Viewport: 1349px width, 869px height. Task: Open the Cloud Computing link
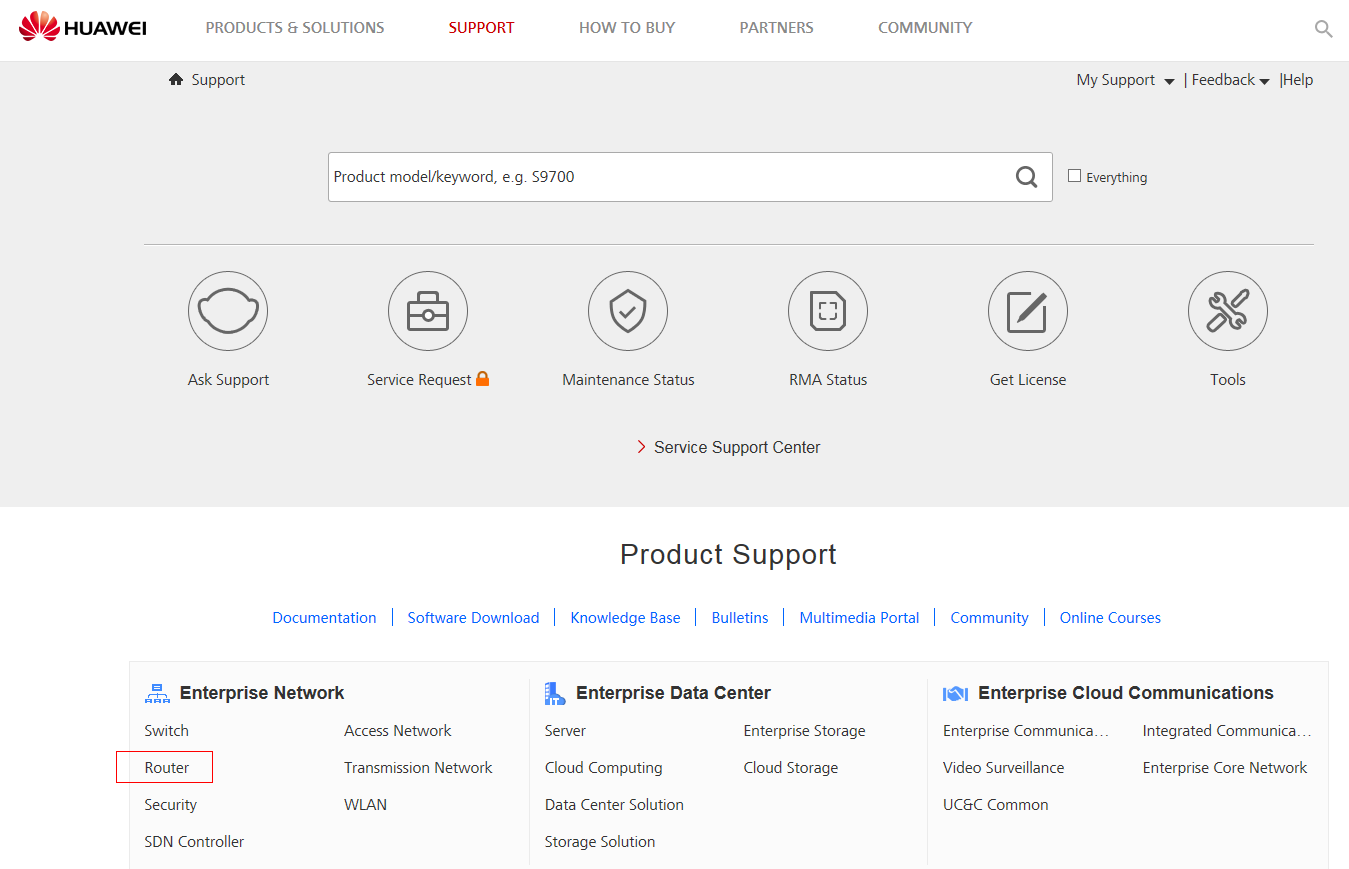coord(603,768)
